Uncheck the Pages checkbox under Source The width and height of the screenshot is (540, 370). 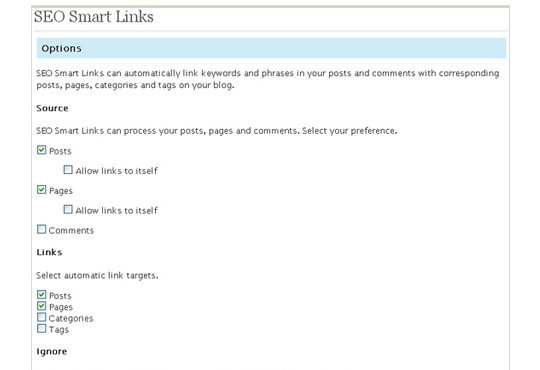41,189
